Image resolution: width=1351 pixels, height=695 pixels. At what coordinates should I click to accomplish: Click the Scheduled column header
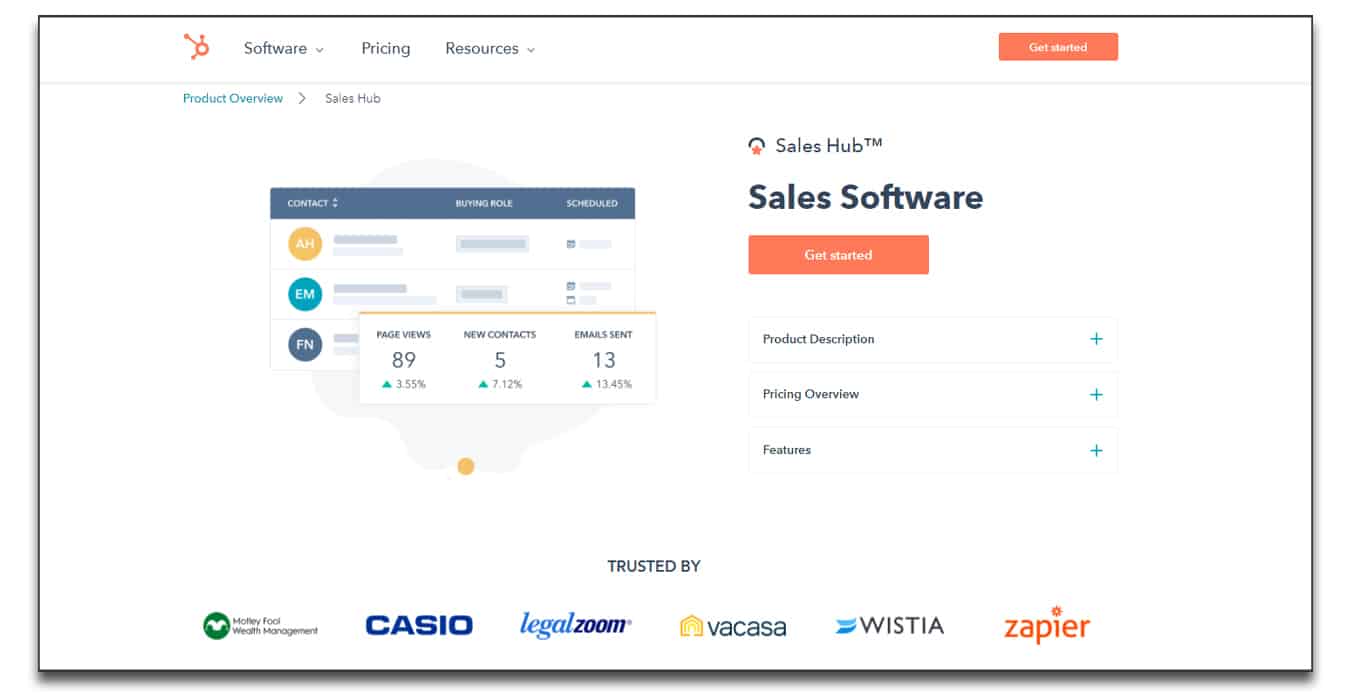[x=592, y=203]
